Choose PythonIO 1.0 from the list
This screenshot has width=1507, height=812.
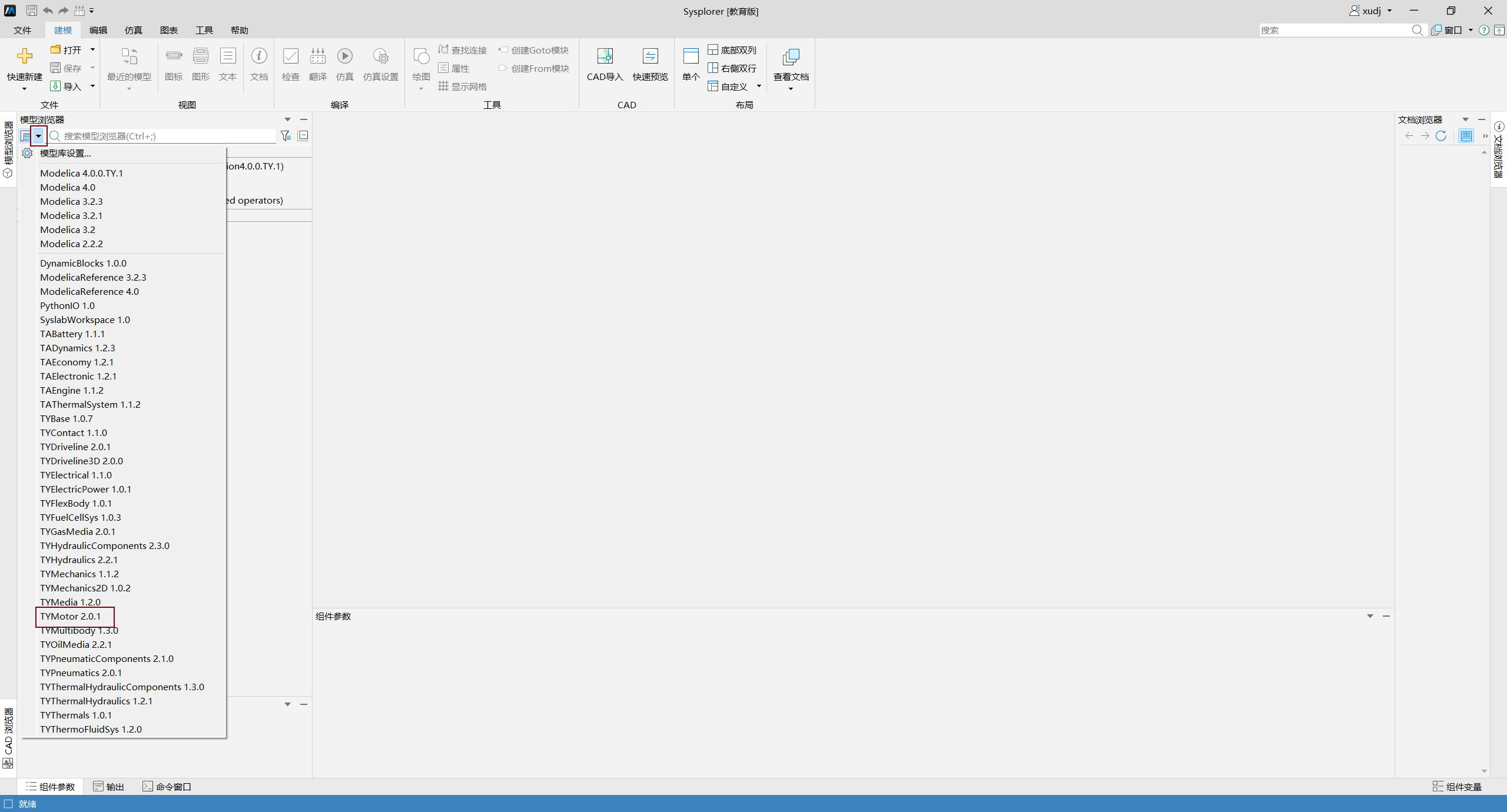67,305
